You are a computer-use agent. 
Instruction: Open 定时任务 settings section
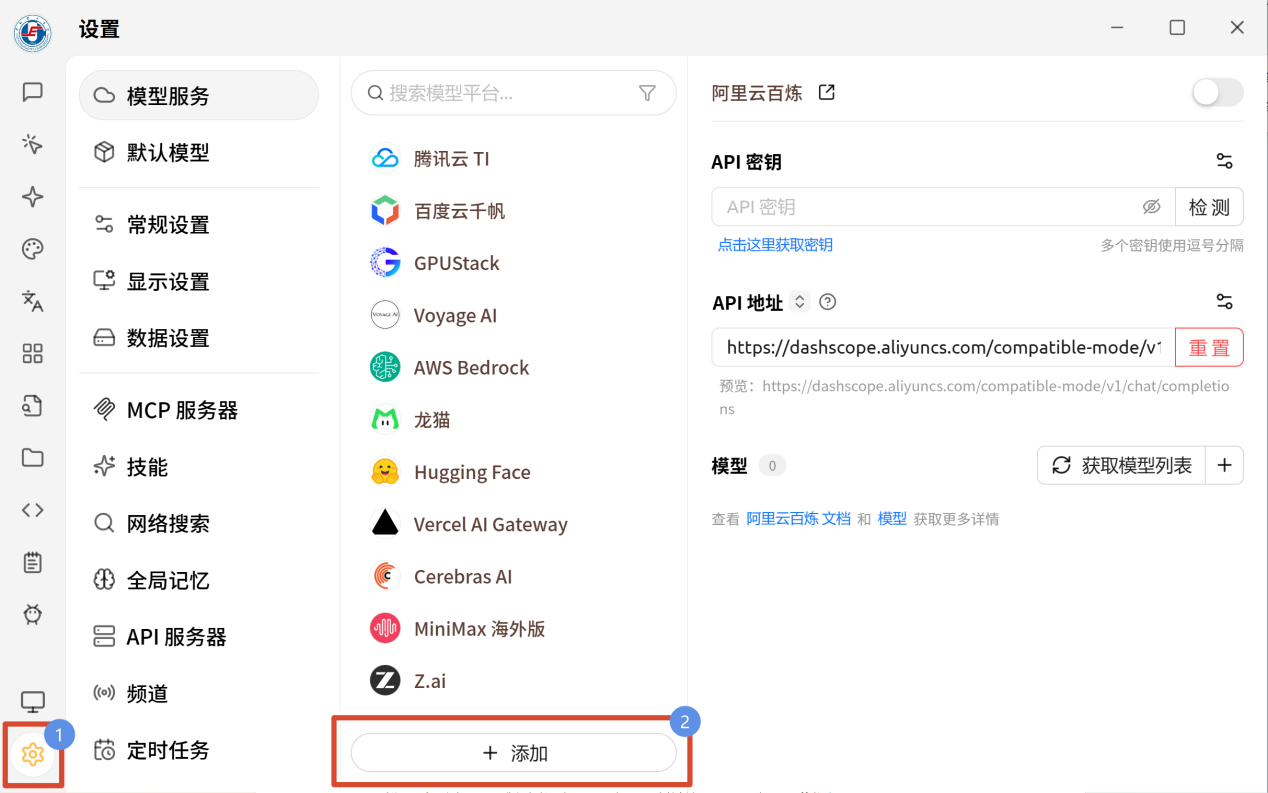tap(199, 750)
